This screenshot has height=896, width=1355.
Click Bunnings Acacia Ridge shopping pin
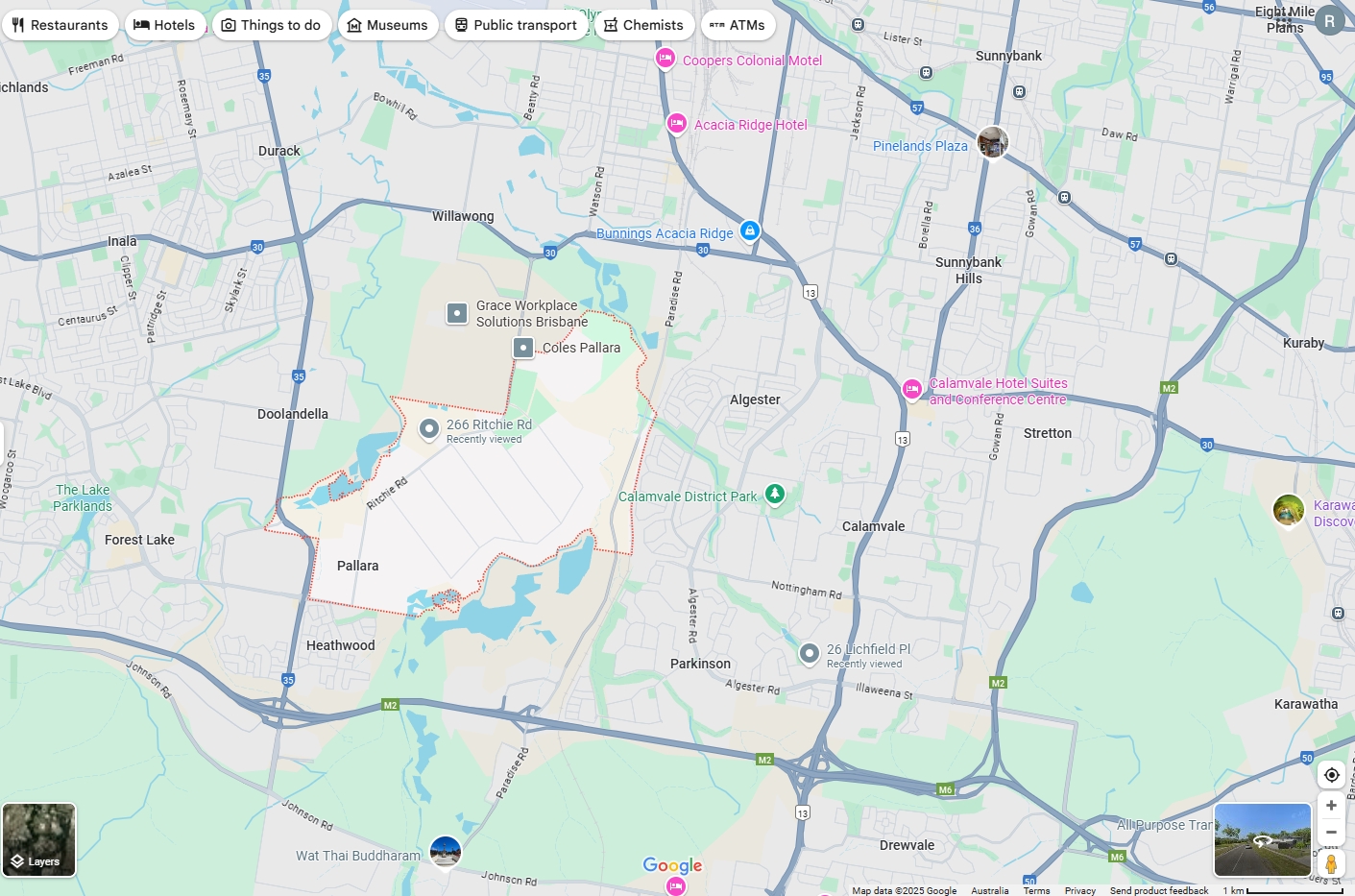[750, 231]
